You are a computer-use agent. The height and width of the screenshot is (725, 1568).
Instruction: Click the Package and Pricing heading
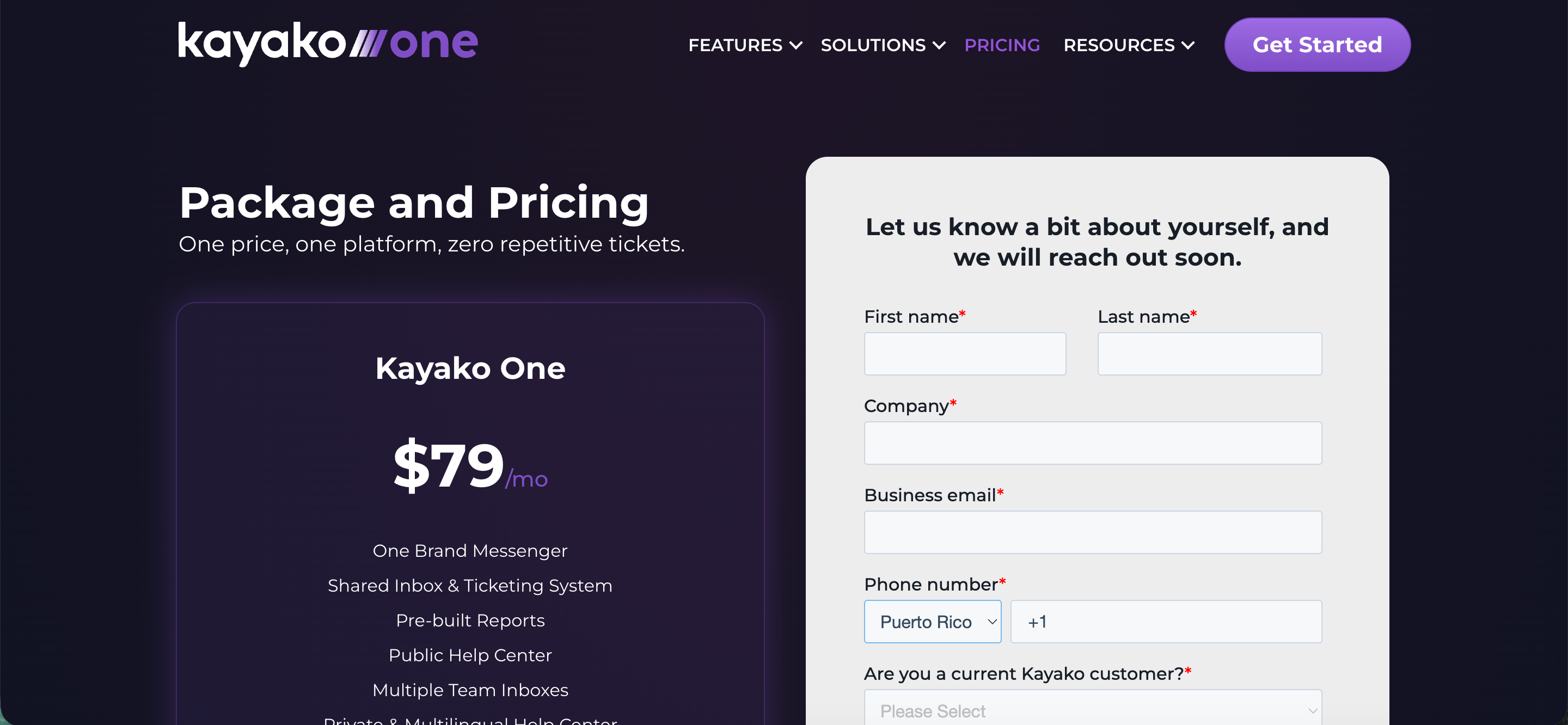point(414,202)
